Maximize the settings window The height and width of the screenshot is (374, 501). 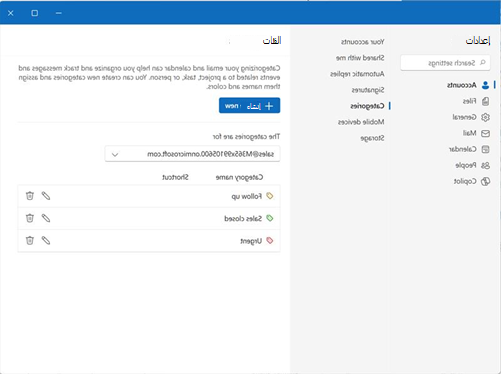tap(35, 13)
